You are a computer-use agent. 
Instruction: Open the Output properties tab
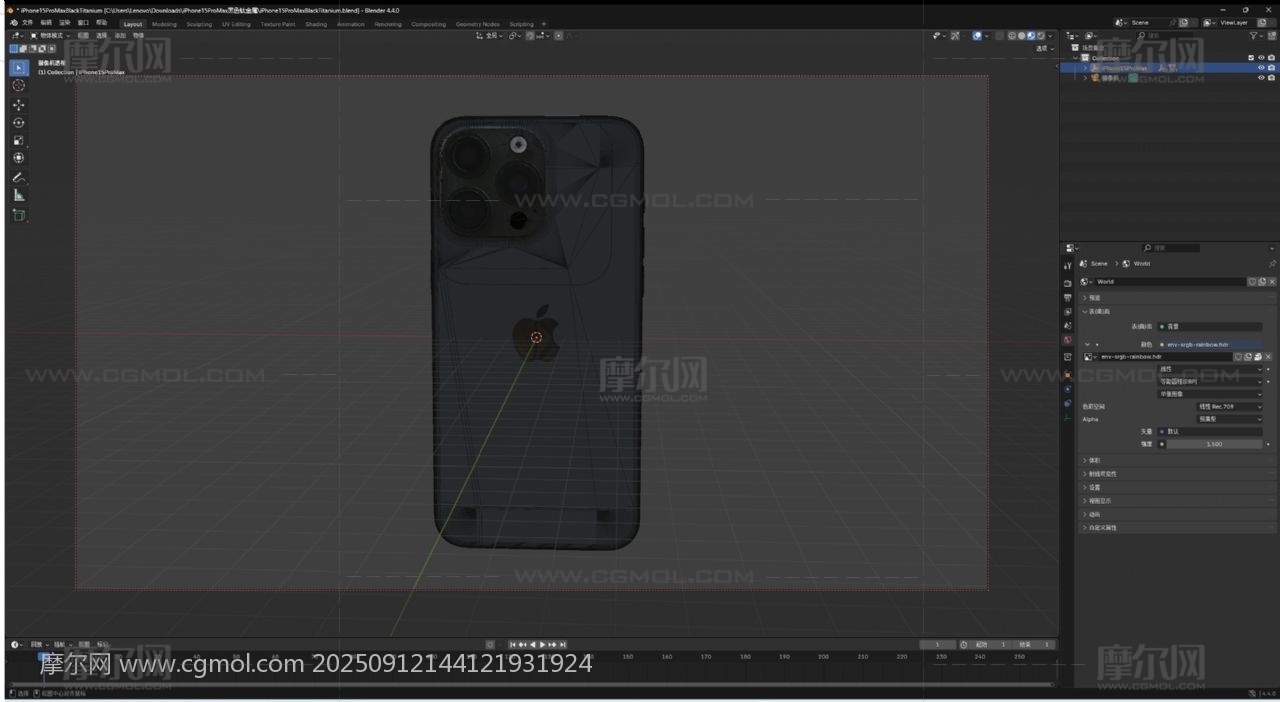1068,298
